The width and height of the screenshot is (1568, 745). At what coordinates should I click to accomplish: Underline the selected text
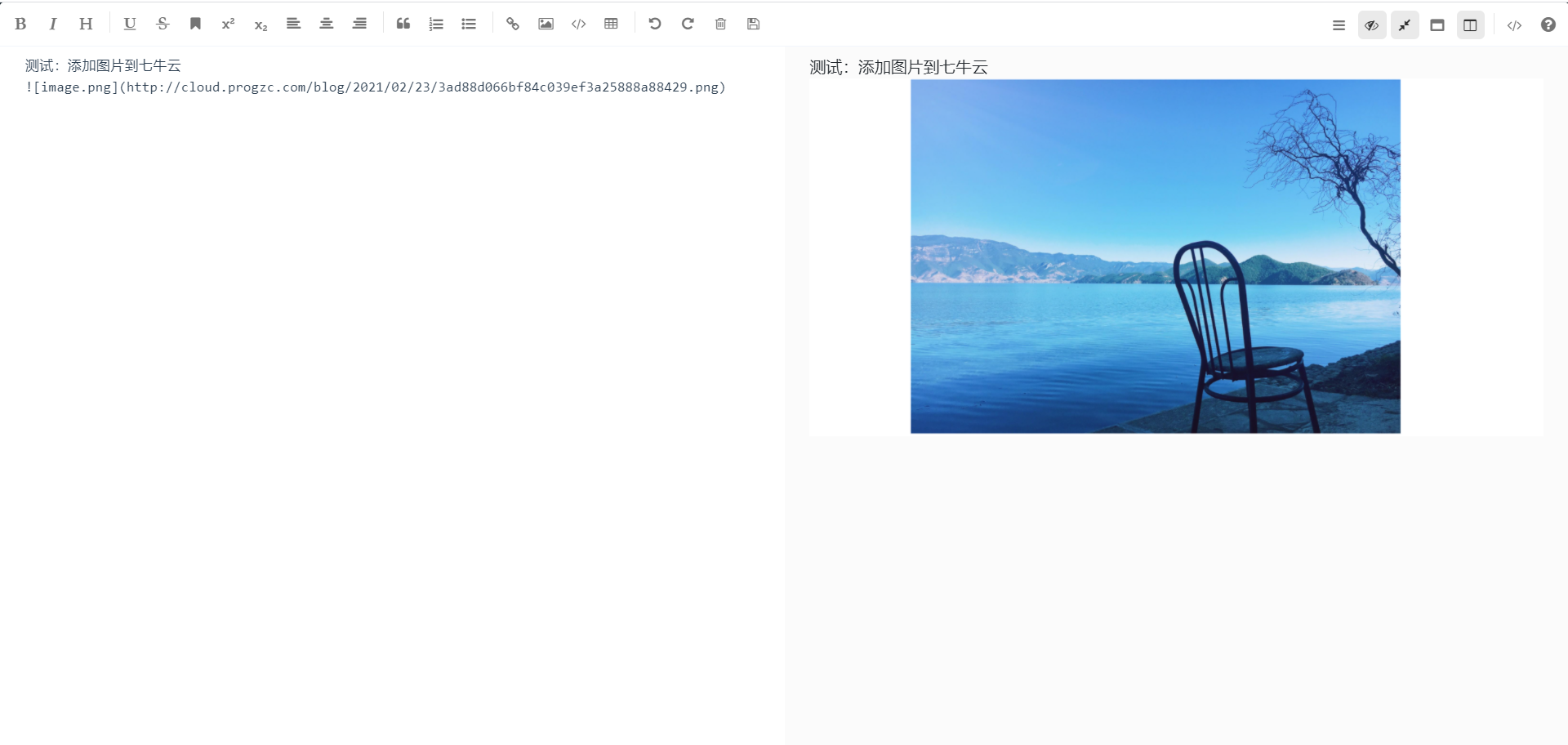(x=130, y=24)
